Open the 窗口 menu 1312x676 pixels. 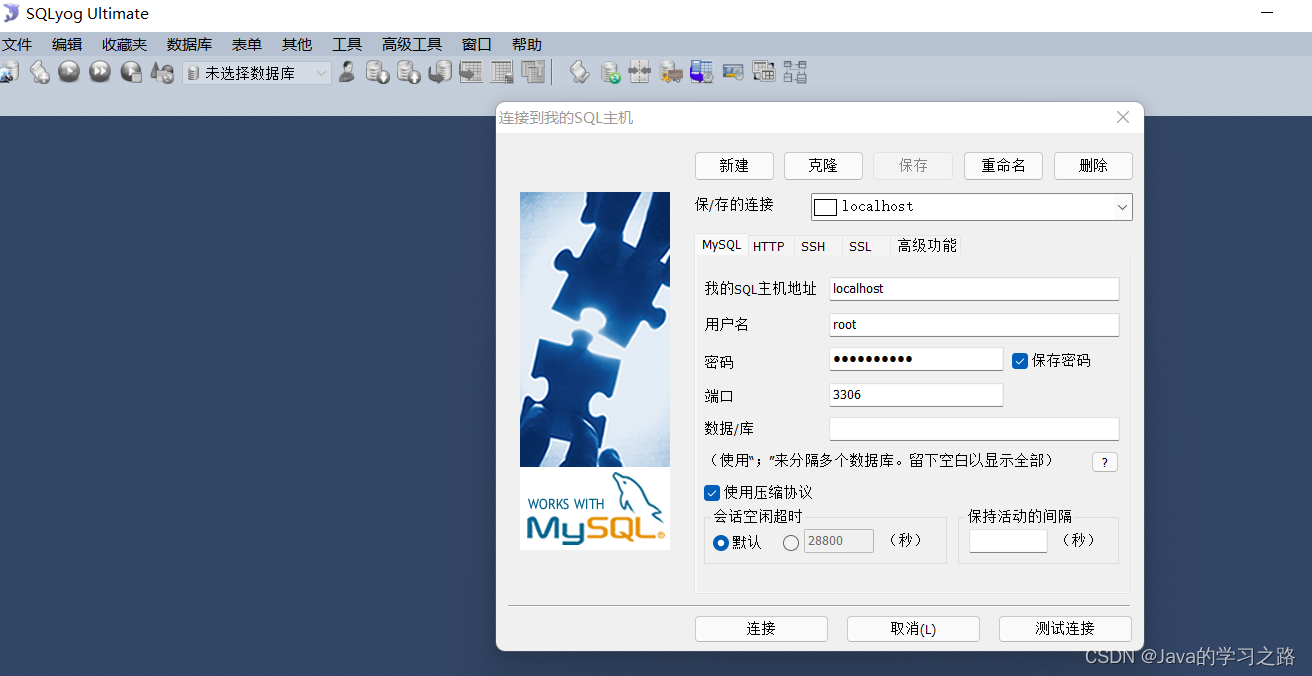(x=477, y=45)
